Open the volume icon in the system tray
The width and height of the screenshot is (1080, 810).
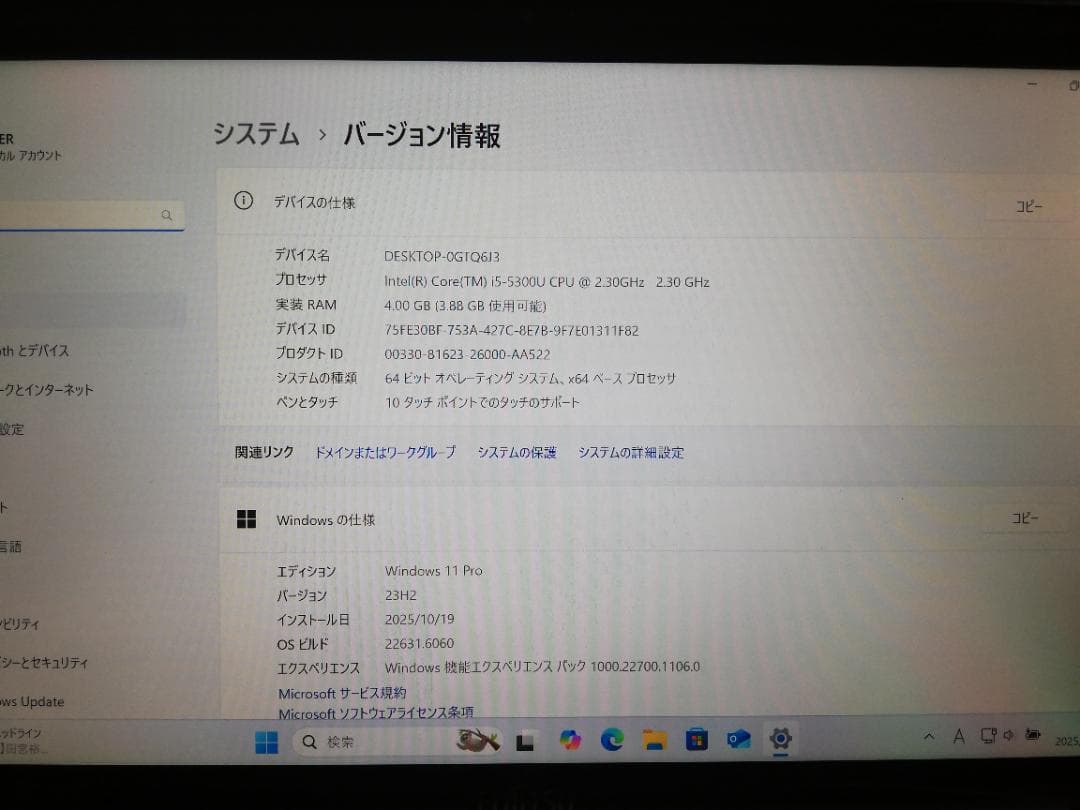point(1007,736)
